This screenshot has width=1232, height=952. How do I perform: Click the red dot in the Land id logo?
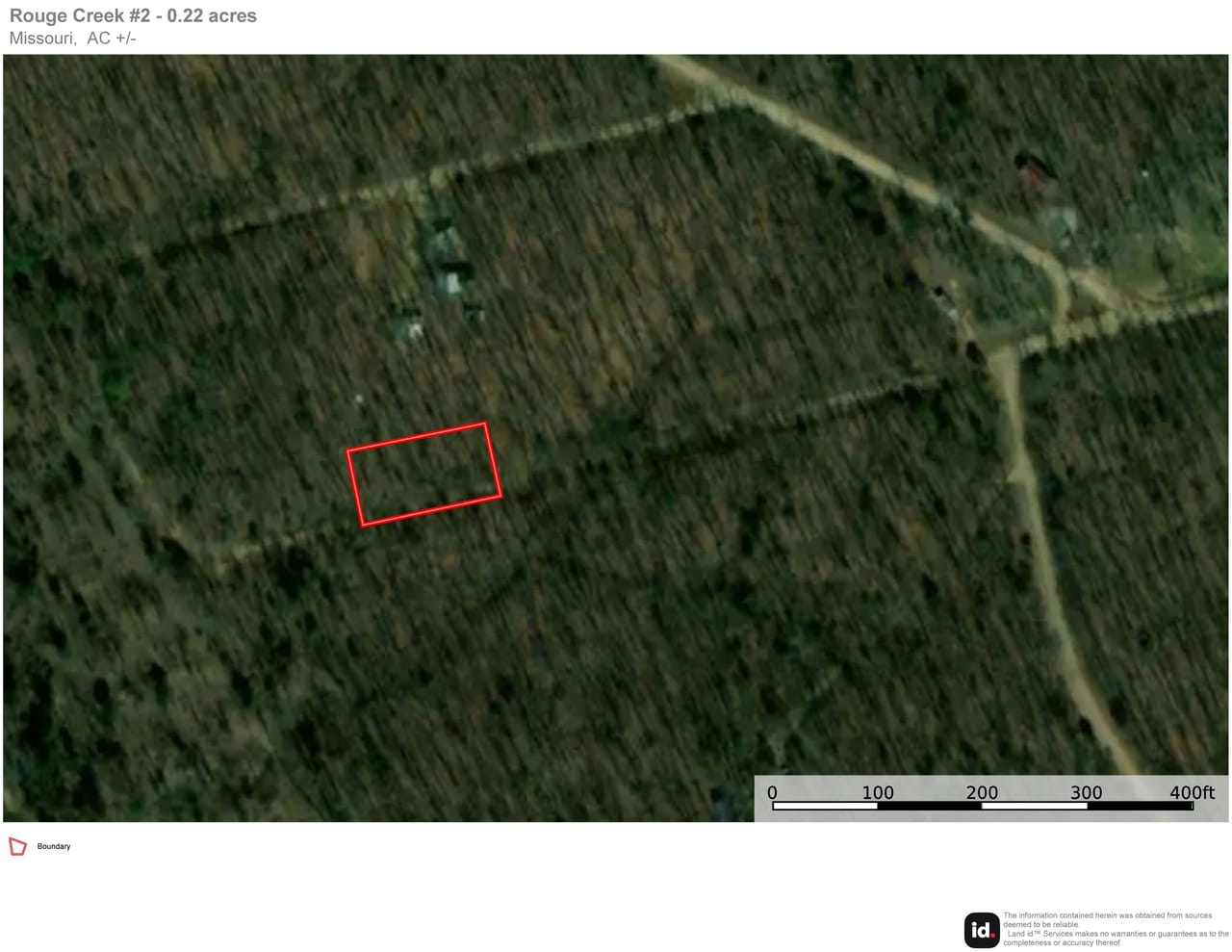click(992, 936)
